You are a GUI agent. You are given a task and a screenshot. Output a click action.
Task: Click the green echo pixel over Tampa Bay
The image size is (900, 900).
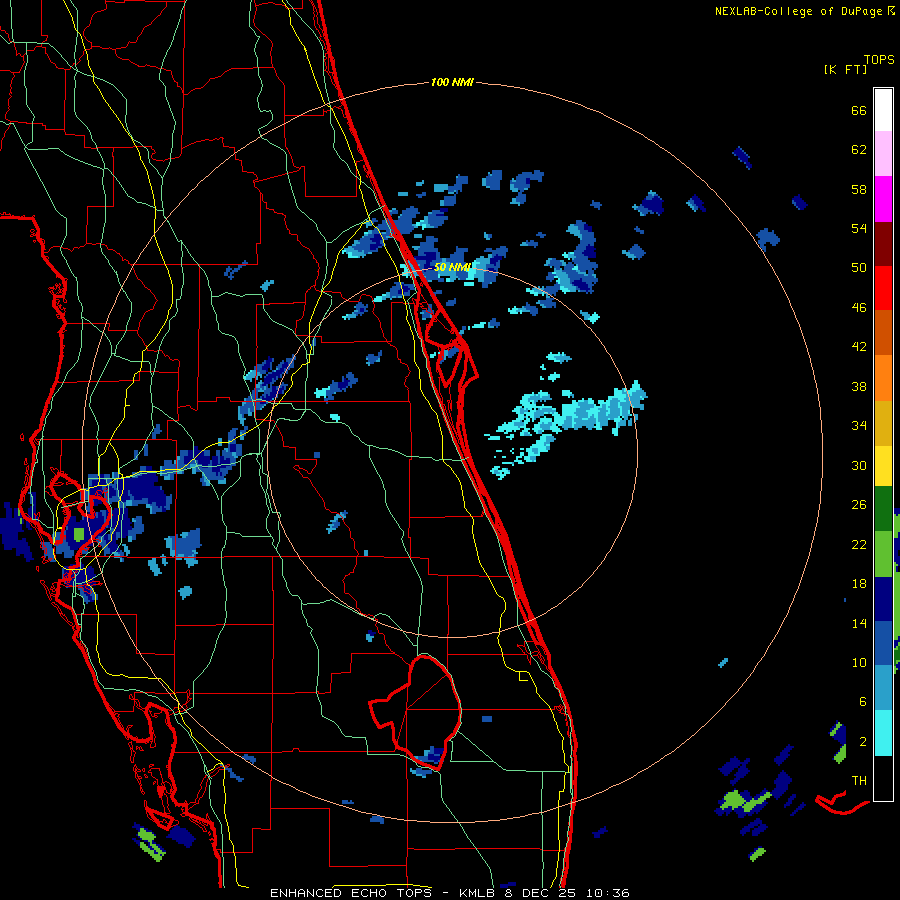click(x=79, y=534)
